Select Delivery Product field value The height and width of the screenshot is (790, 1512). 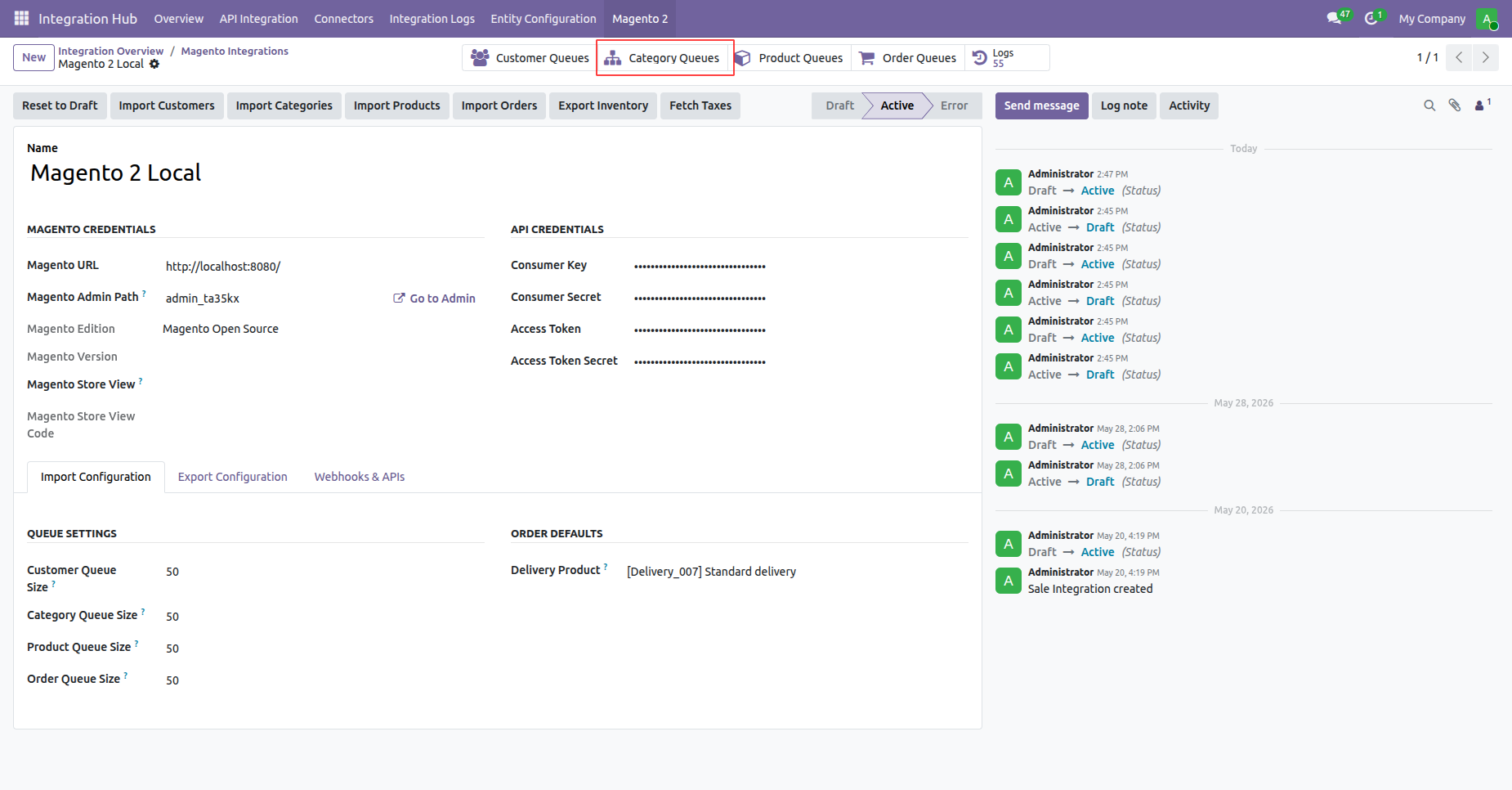tap(711, 572)
